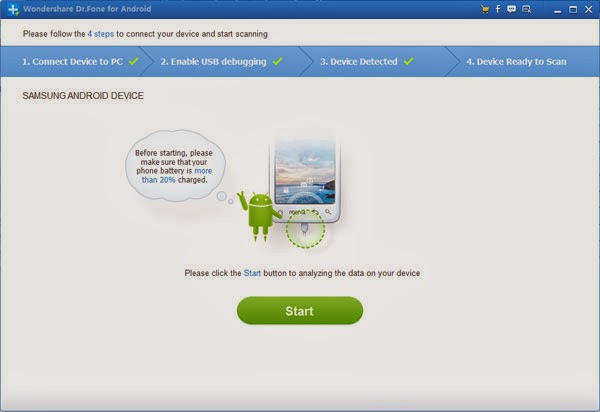Screen dimensions: 600x412
Task: Click the green Start button
Action: pyautogui.click(x=300, y=311)
